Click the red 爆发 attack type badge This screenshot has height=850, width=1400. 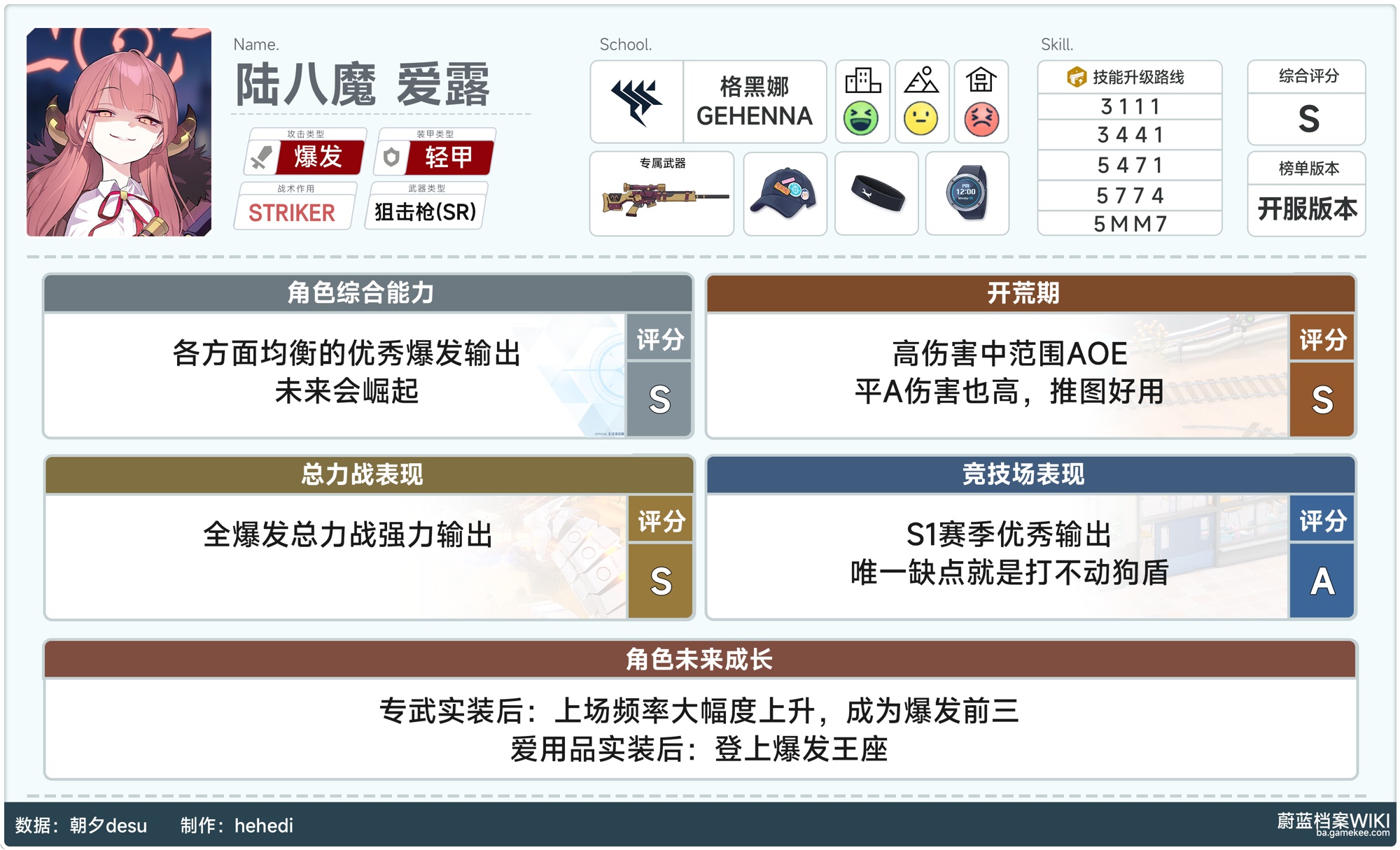tap(318, 157)
